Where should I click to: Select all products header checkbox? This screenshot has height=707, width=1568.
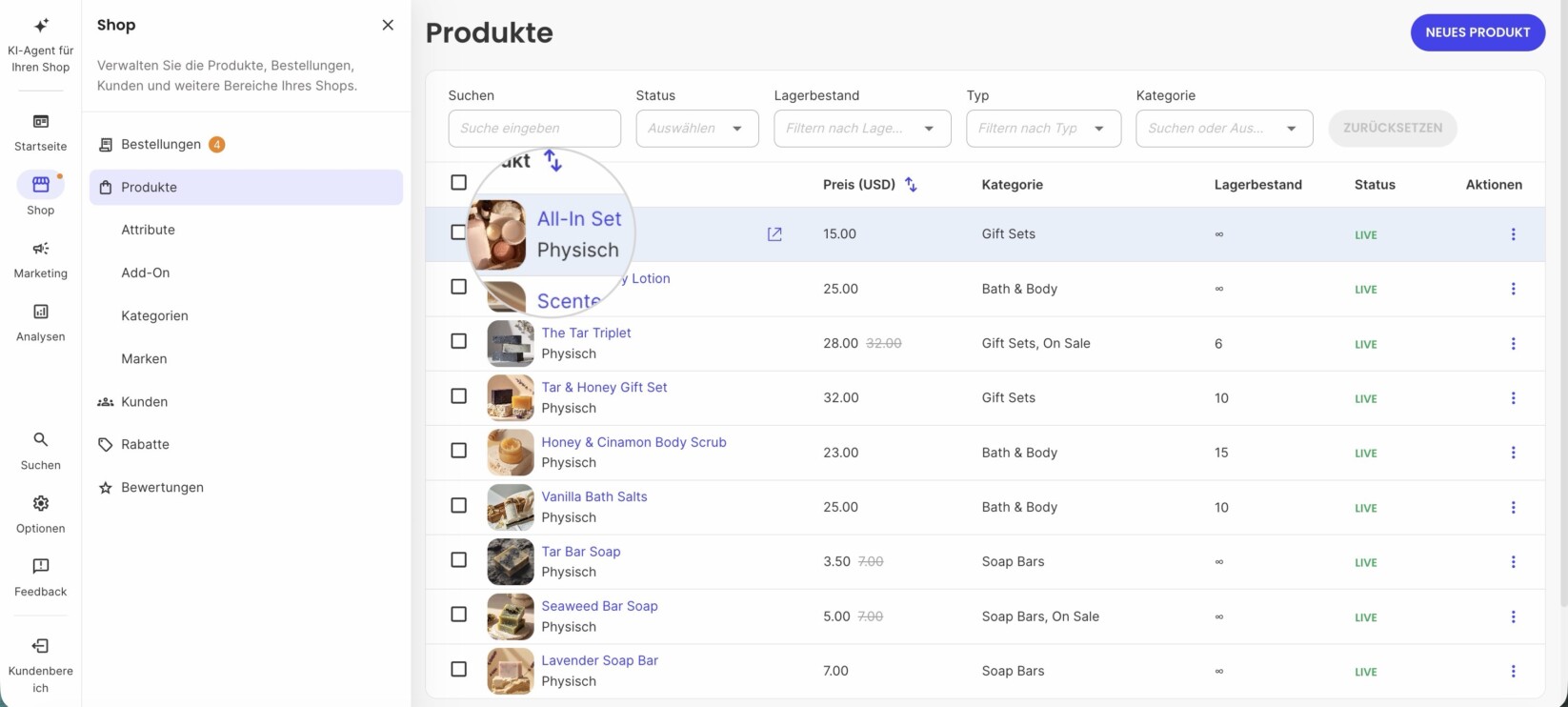pos(458,182)
